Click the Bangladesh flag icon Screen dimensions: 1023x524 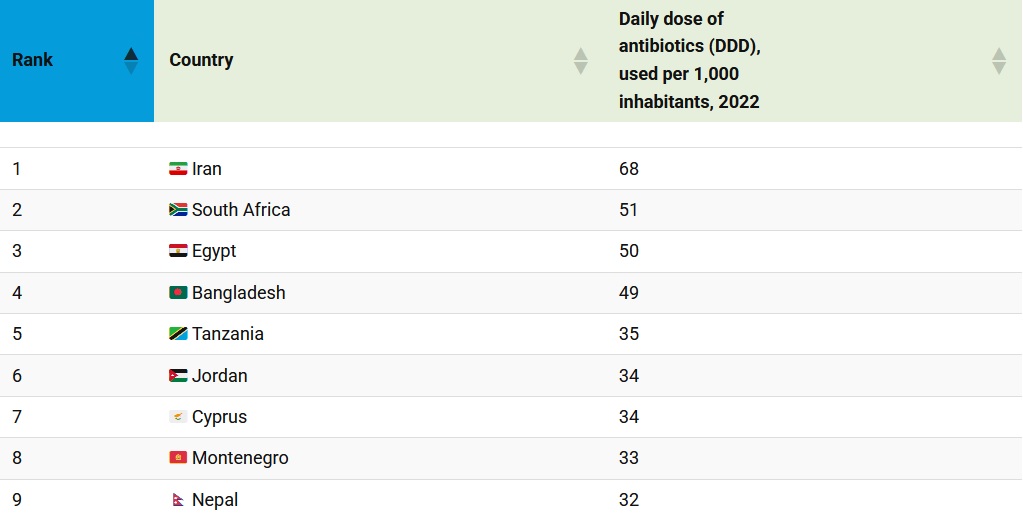(178, 293)
